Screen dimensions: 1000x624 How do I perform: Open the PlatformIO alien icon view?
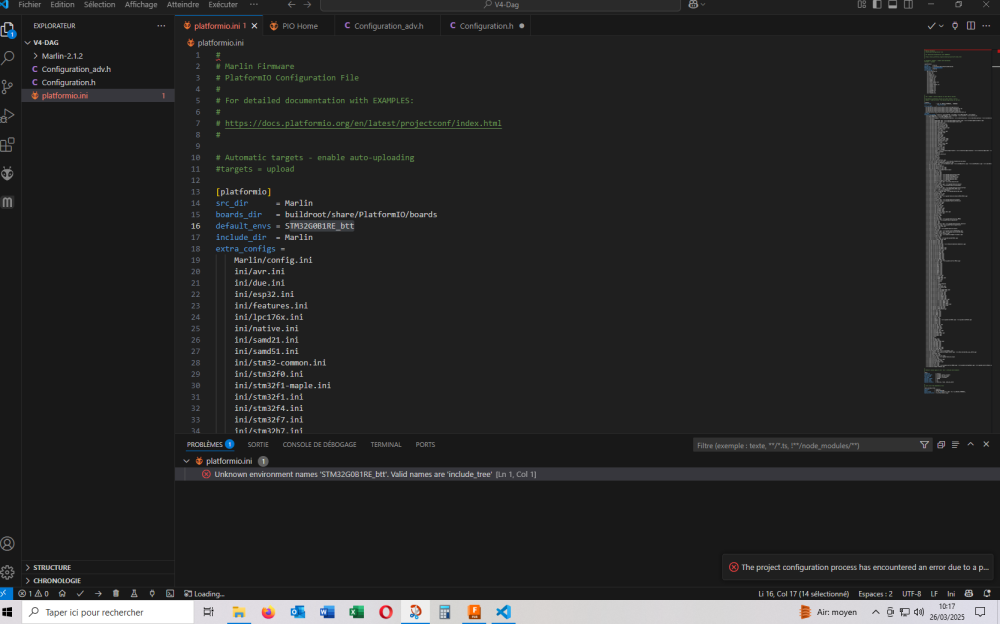coord(8,173)
